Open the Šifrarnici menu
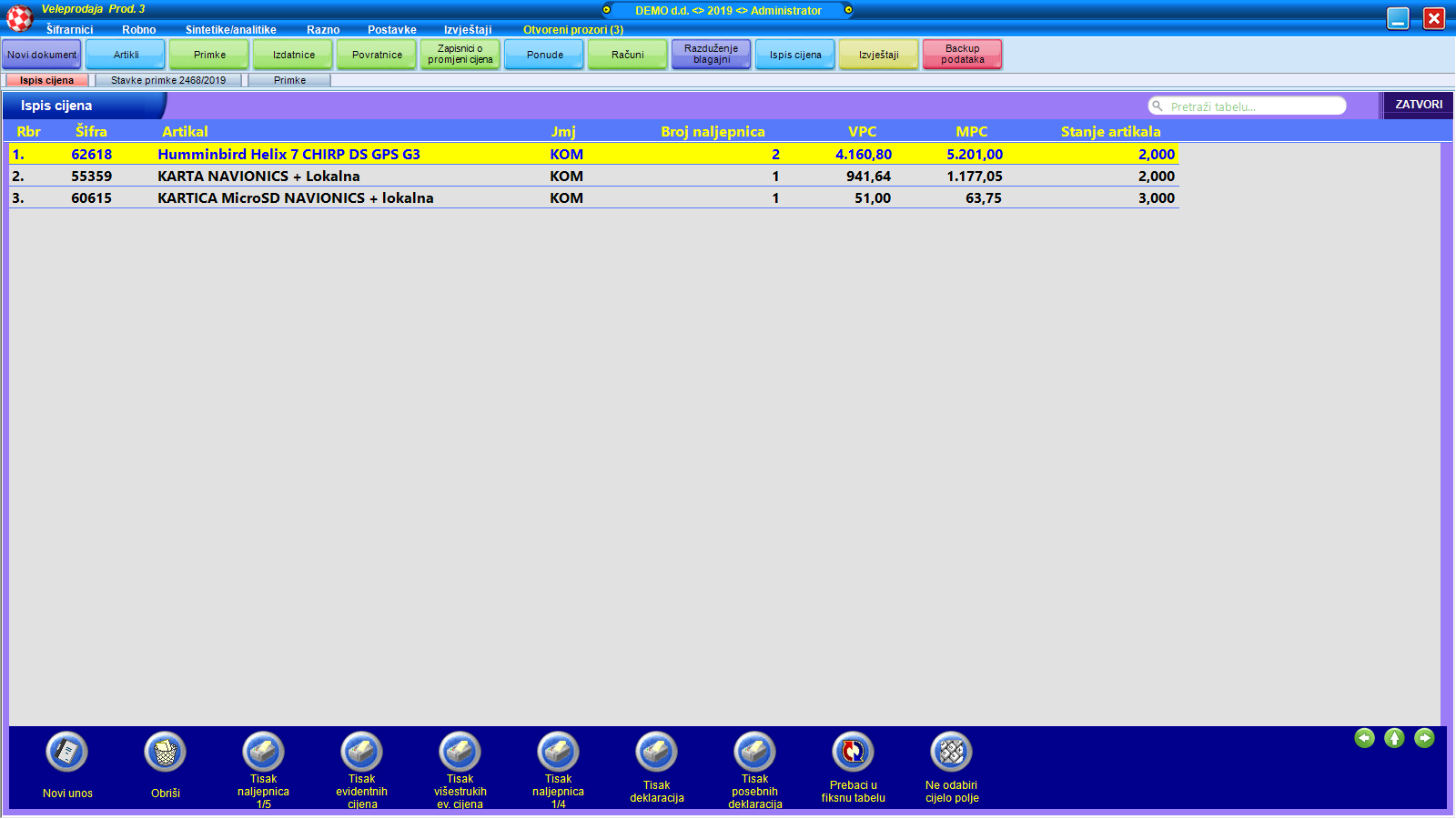 click(x=70, y=30)
